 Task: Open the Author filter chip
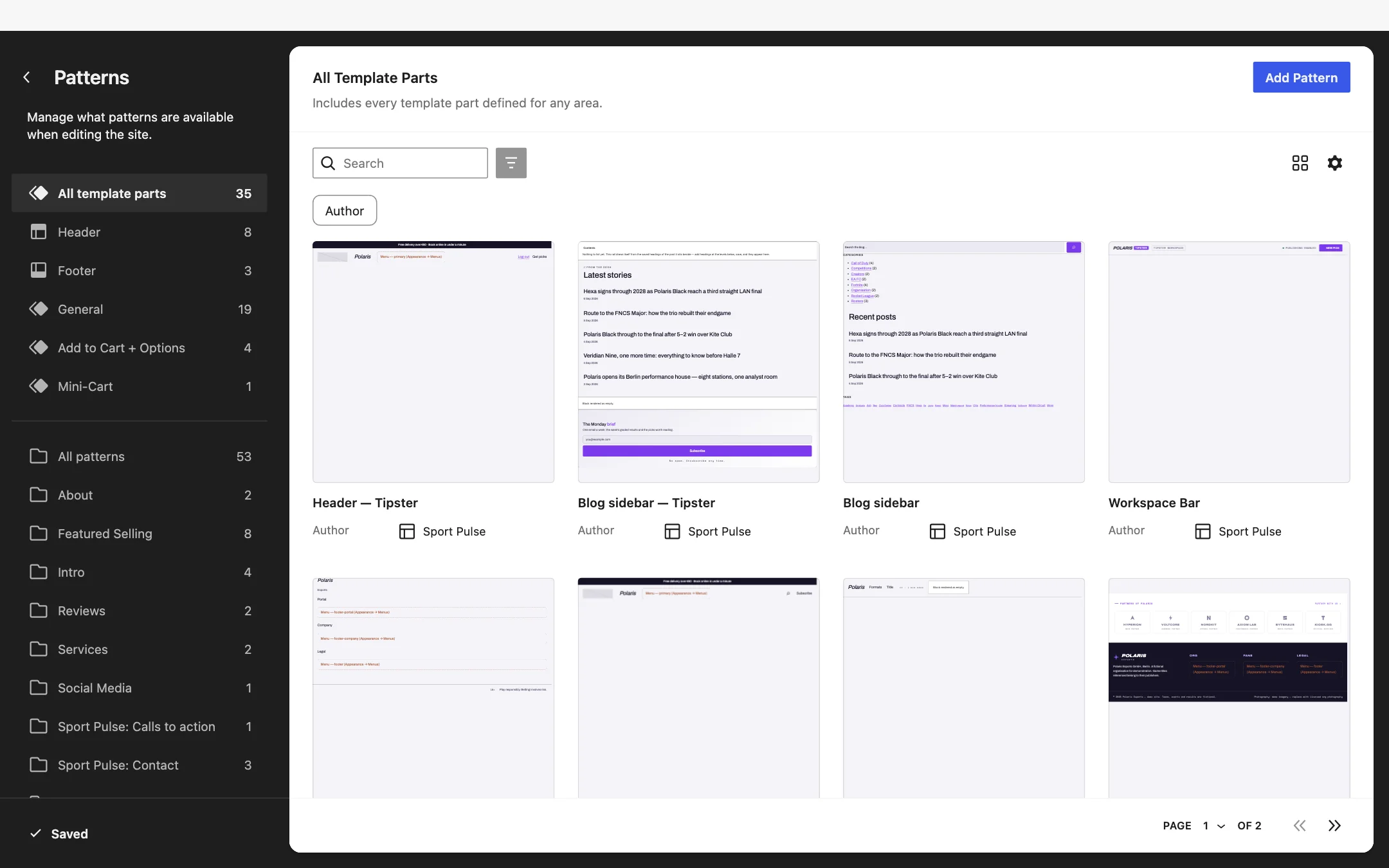[345, 210]
